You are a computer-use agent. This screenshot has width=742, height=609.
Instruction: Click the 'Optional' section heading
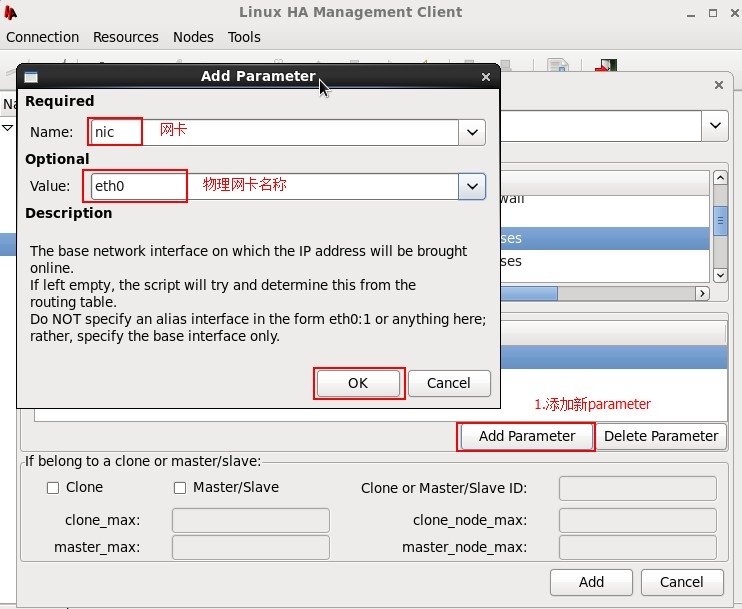pyautogui.click(x=57, y=159)
